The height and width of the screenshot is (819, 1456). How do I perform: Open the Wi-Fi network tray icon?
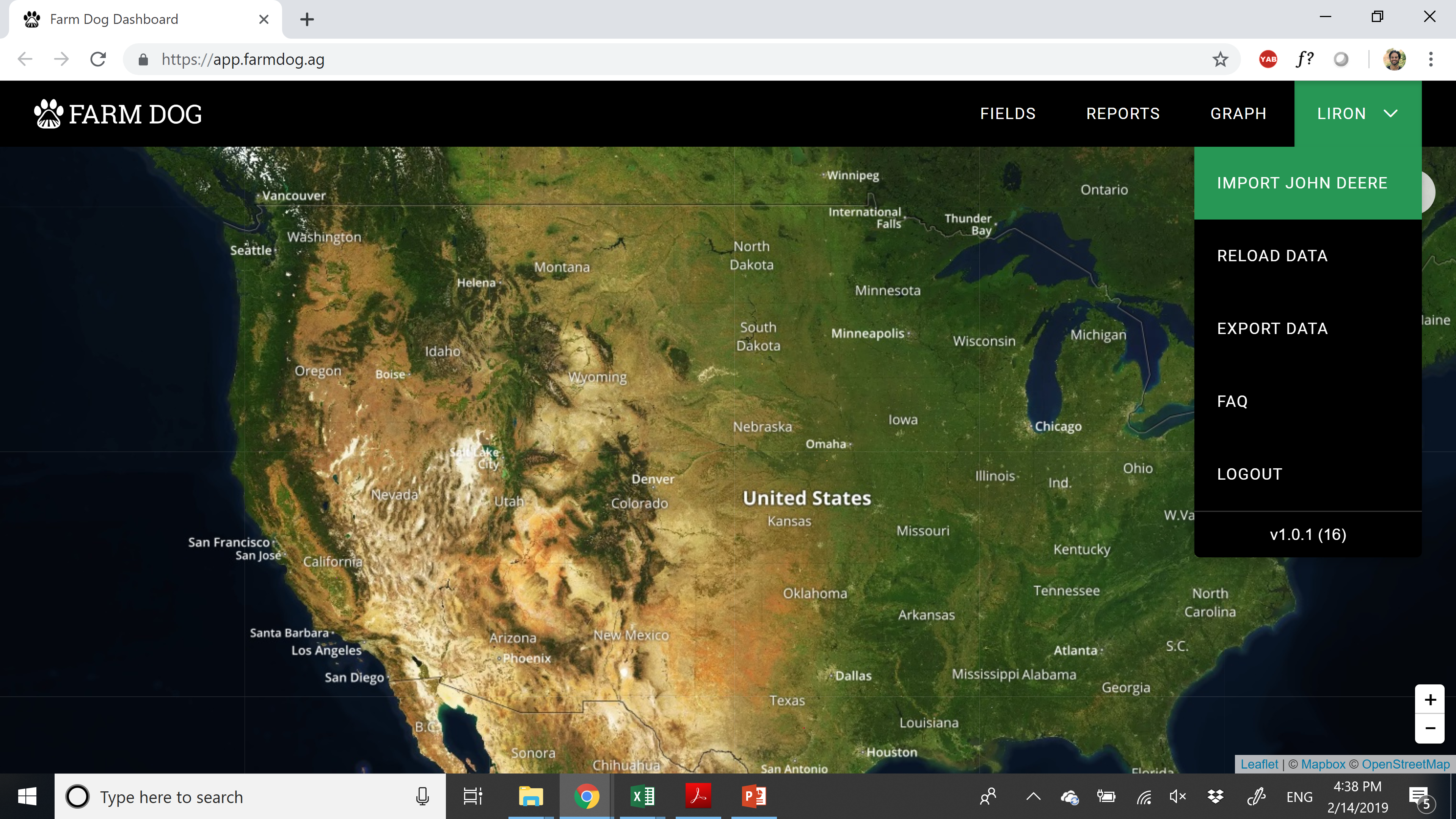point(1144,796)
